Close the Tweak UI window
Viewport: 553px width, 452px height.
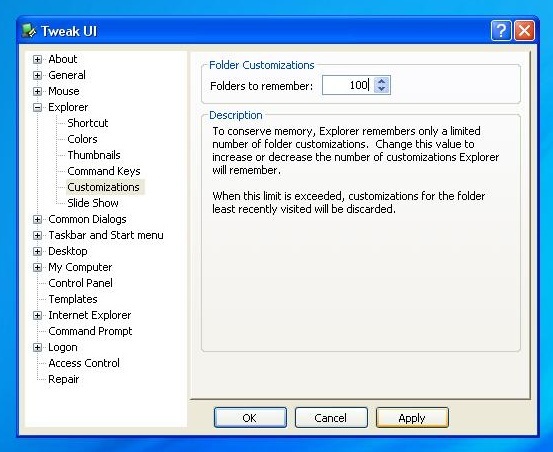[x=524, y=31]
